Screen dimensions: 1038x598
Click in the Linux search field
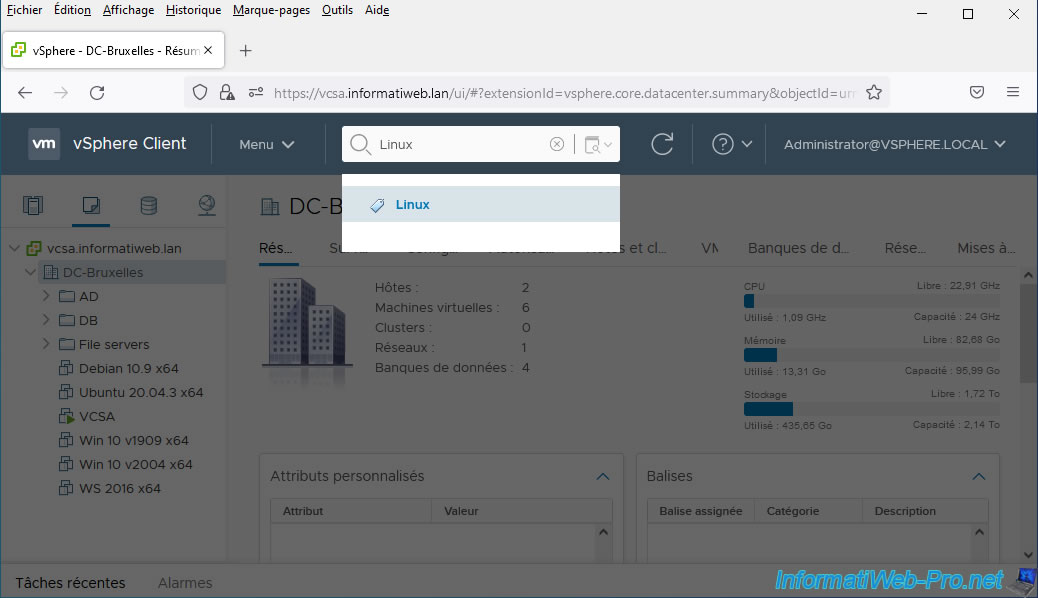460,144
